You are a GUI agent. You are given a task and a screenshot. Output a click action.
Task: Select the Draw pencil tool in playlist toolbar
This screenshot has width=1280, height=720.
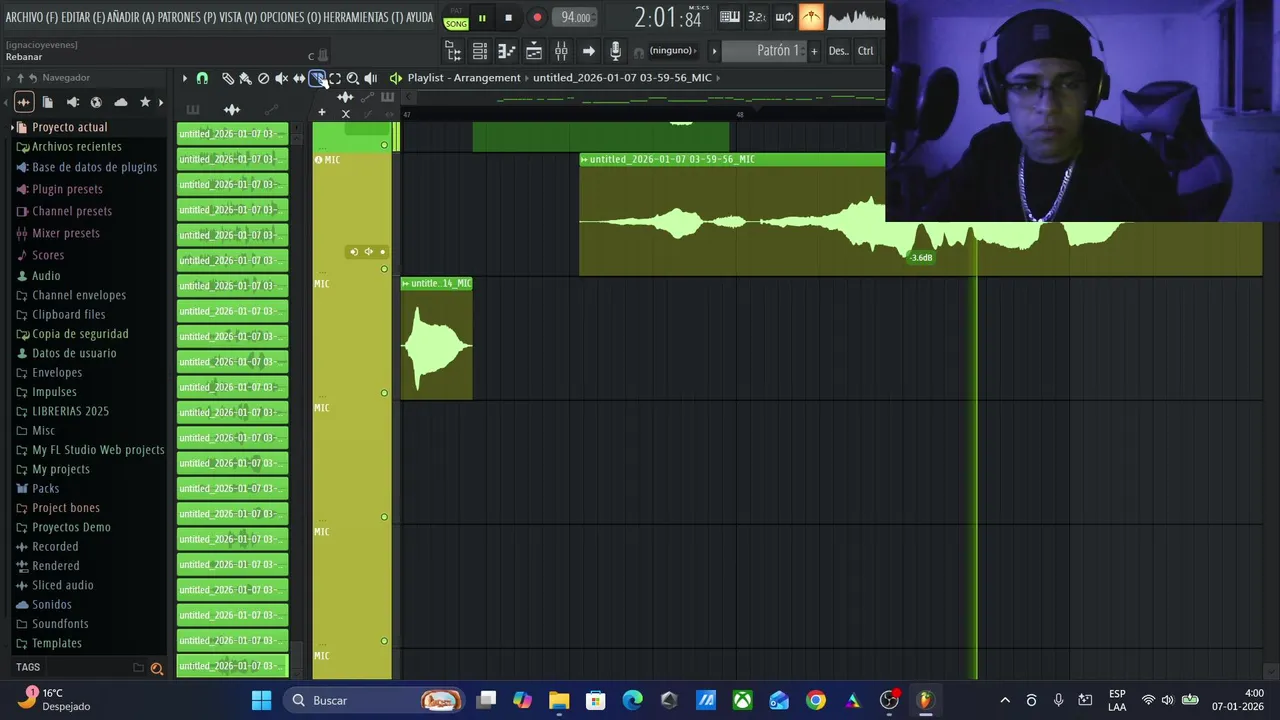227,78
